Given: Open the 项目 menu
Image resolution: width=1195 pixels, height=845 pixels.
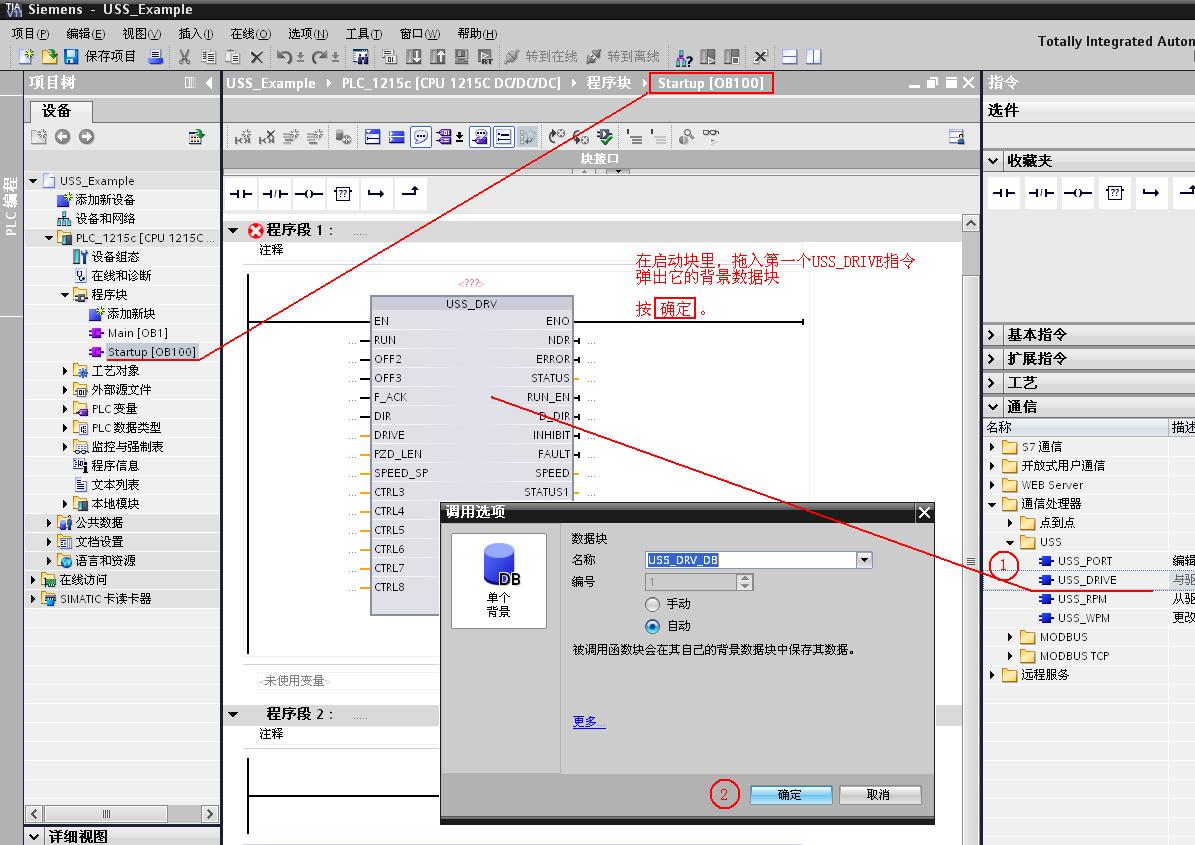Looking at the screenshot, I should pyautogui.click(x=30, y=34).
